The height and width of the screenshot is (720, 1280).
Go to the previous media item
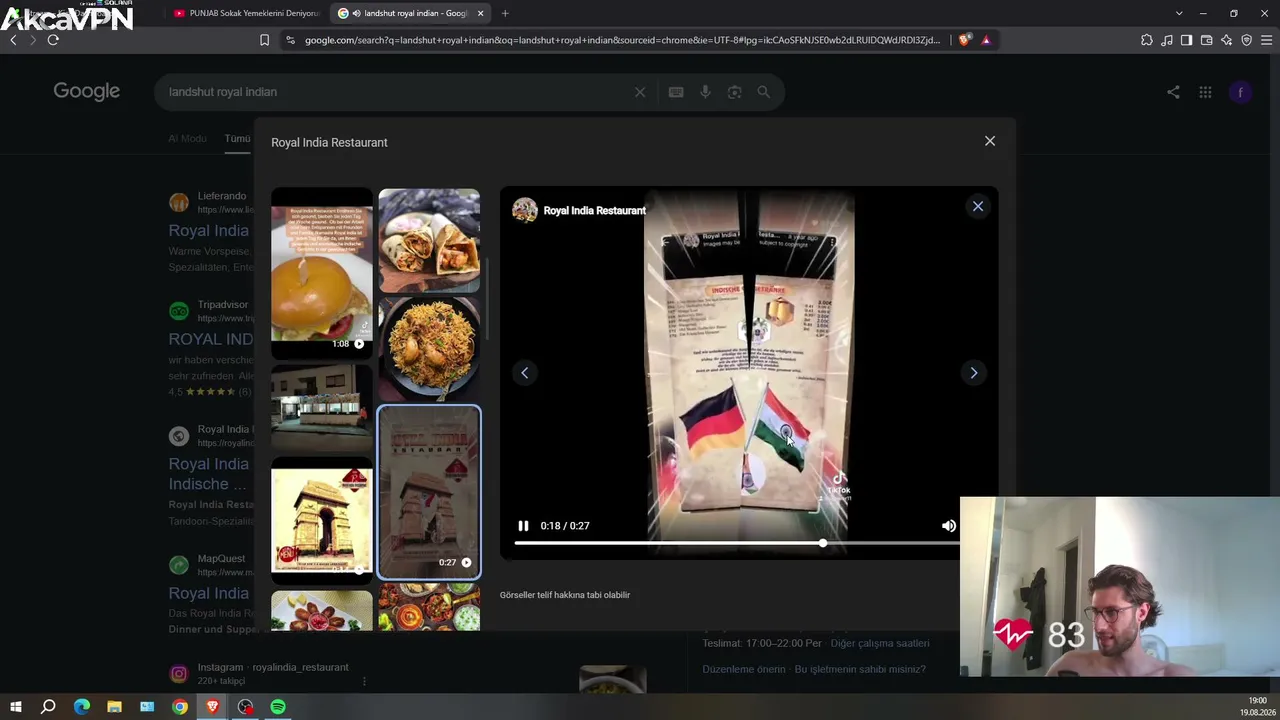click(525, 373)
